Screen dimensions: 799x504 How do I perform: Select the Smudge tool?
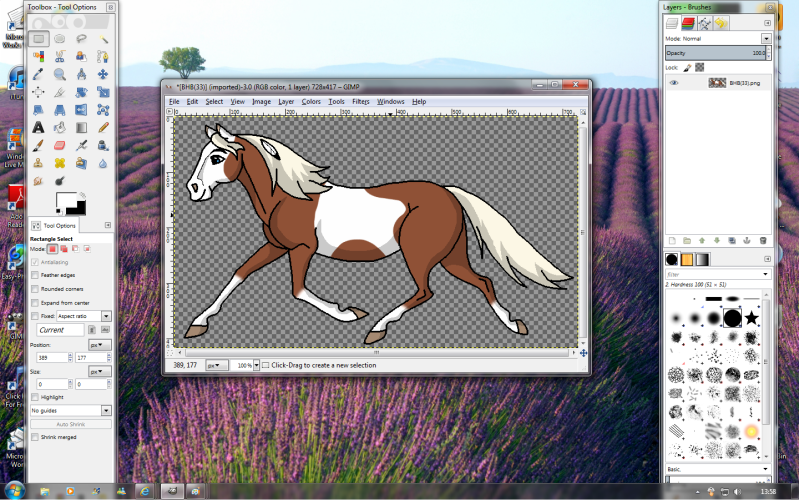click(39, 181)
